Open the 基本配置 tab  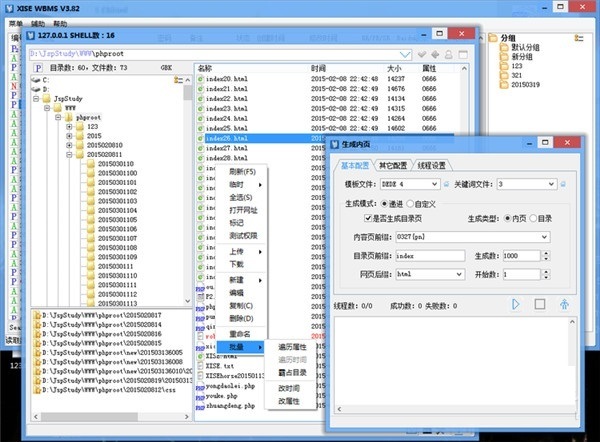point(355,165)
